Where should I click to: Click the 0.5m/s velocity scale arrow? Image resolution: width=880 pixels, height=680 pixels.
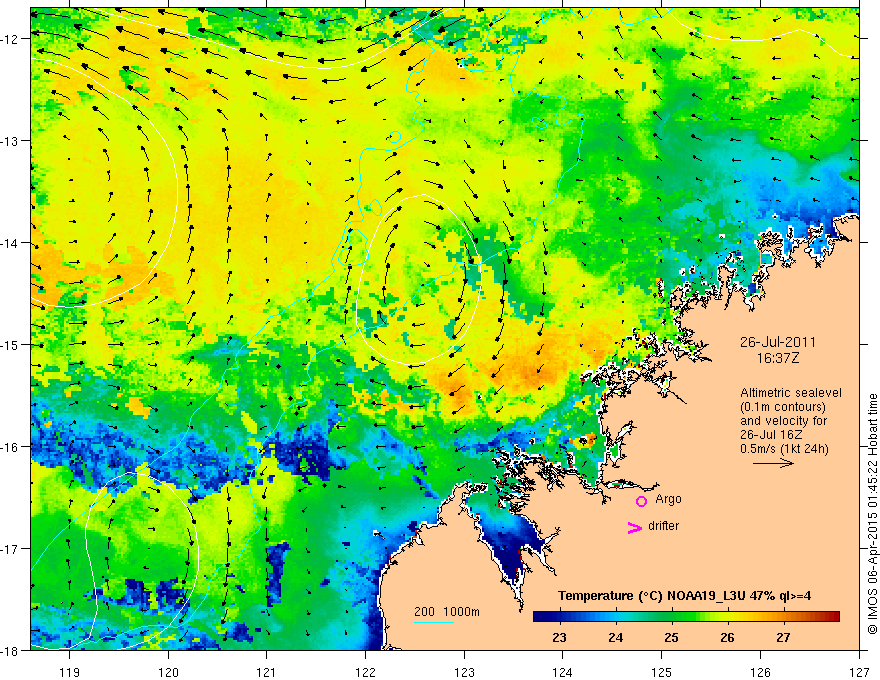click(773, 463)
